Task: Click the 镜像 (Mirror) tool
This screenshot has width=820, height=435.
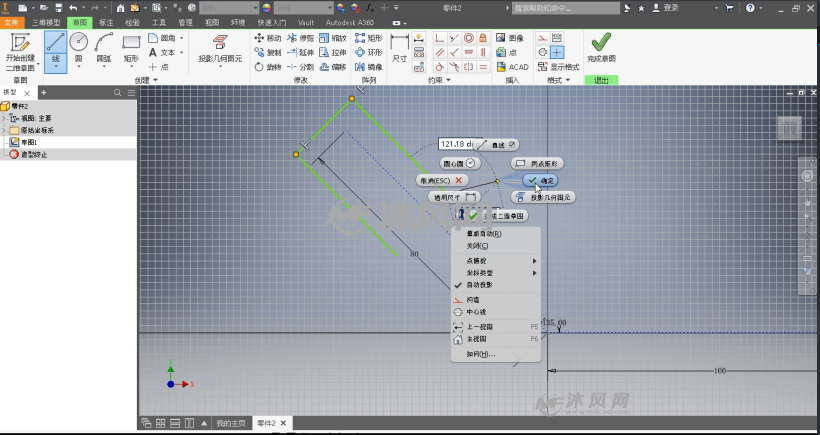Action: click(x=369, y=67)
